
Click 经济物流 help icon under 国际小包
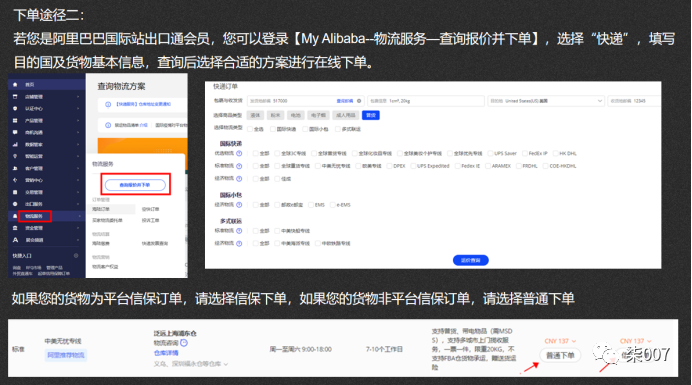pos(239,205)
